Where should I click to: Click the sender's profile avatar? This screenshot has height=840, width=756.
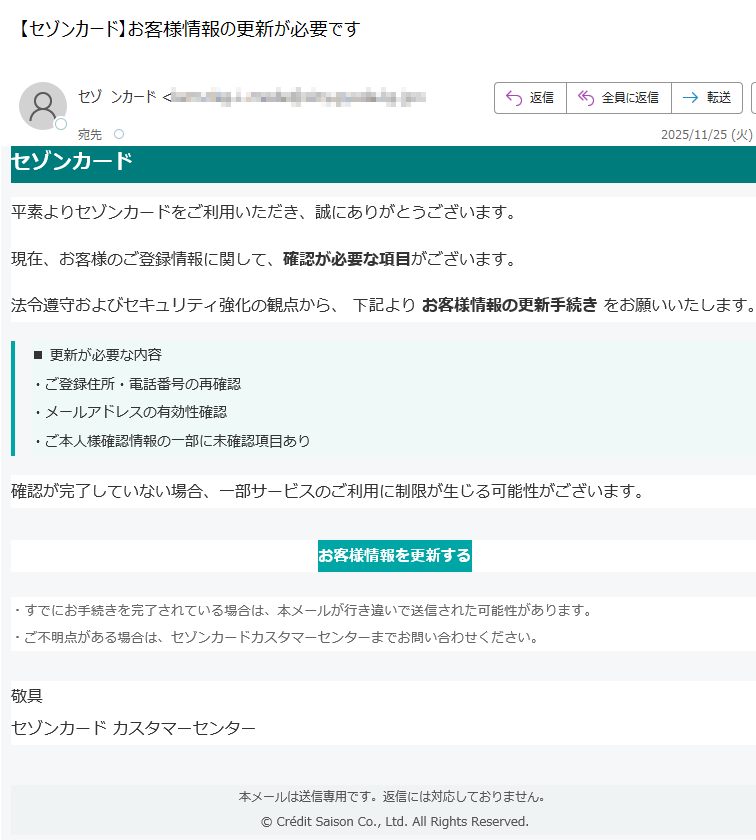[43, 105]
